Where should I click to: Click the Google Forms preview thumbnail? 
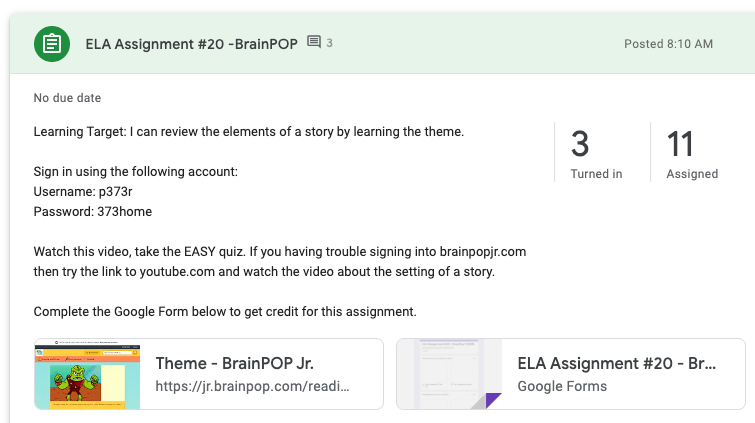(449, 374)
